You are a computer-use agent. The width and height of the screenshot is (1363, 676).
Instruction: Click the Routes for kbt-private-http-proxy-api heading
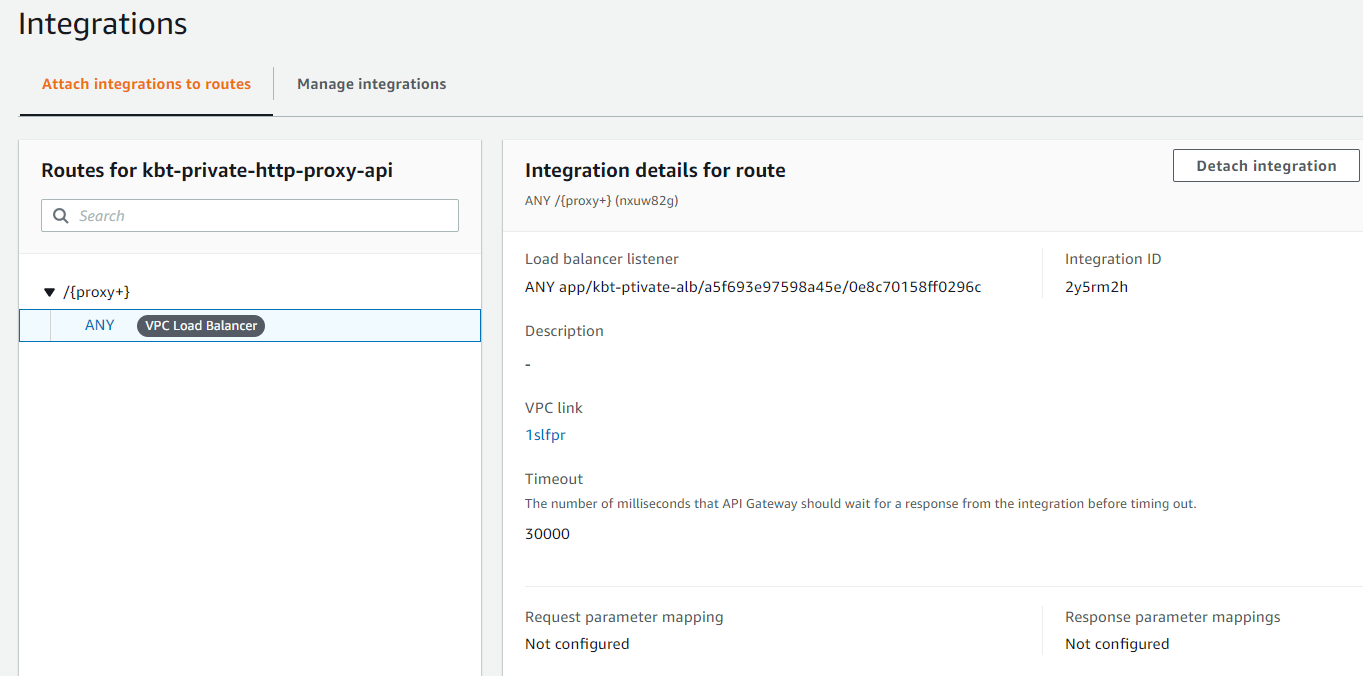coord(217,170)
